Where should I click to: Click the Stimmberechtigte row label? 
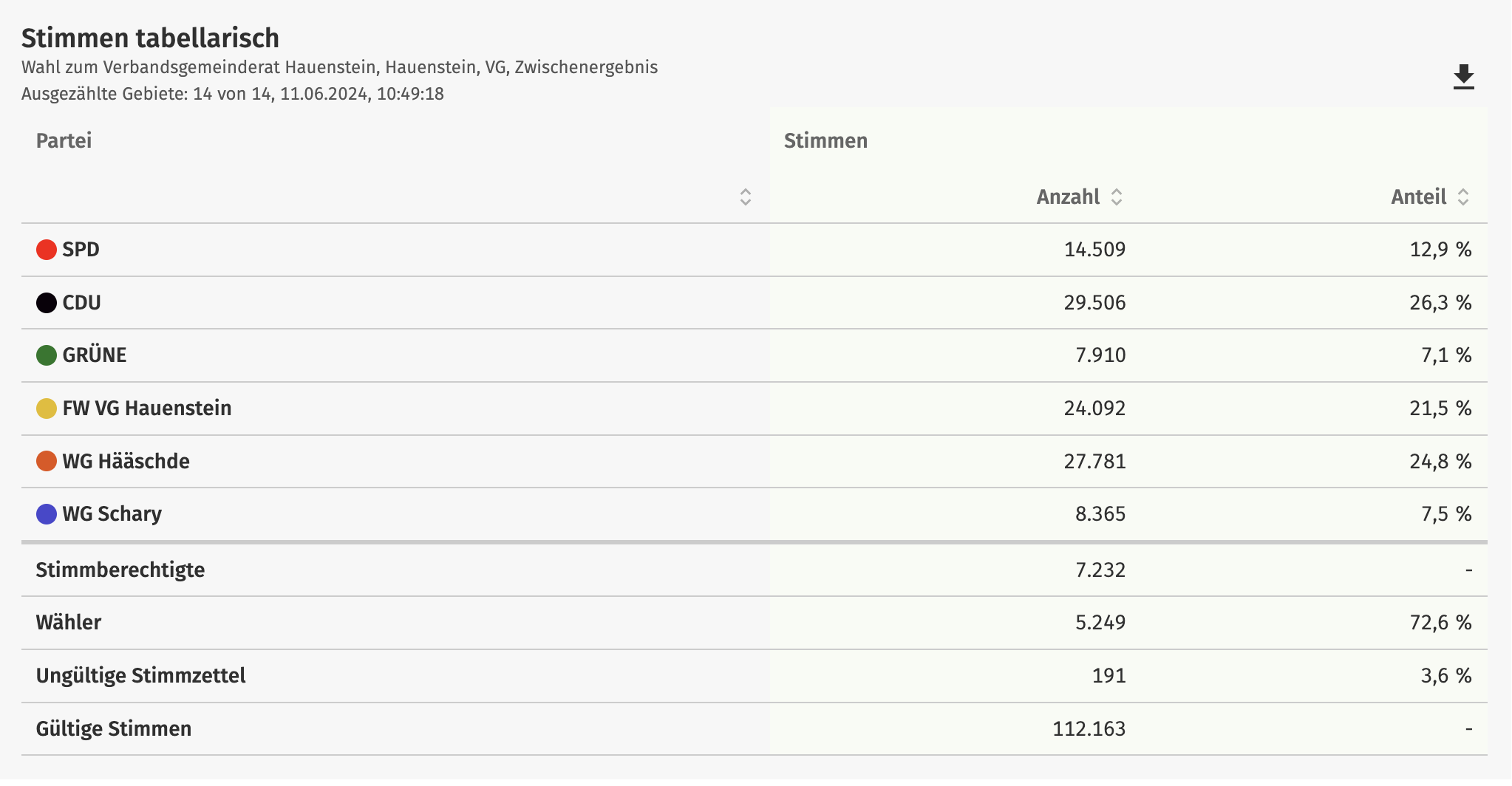click(x=120, y=570)
